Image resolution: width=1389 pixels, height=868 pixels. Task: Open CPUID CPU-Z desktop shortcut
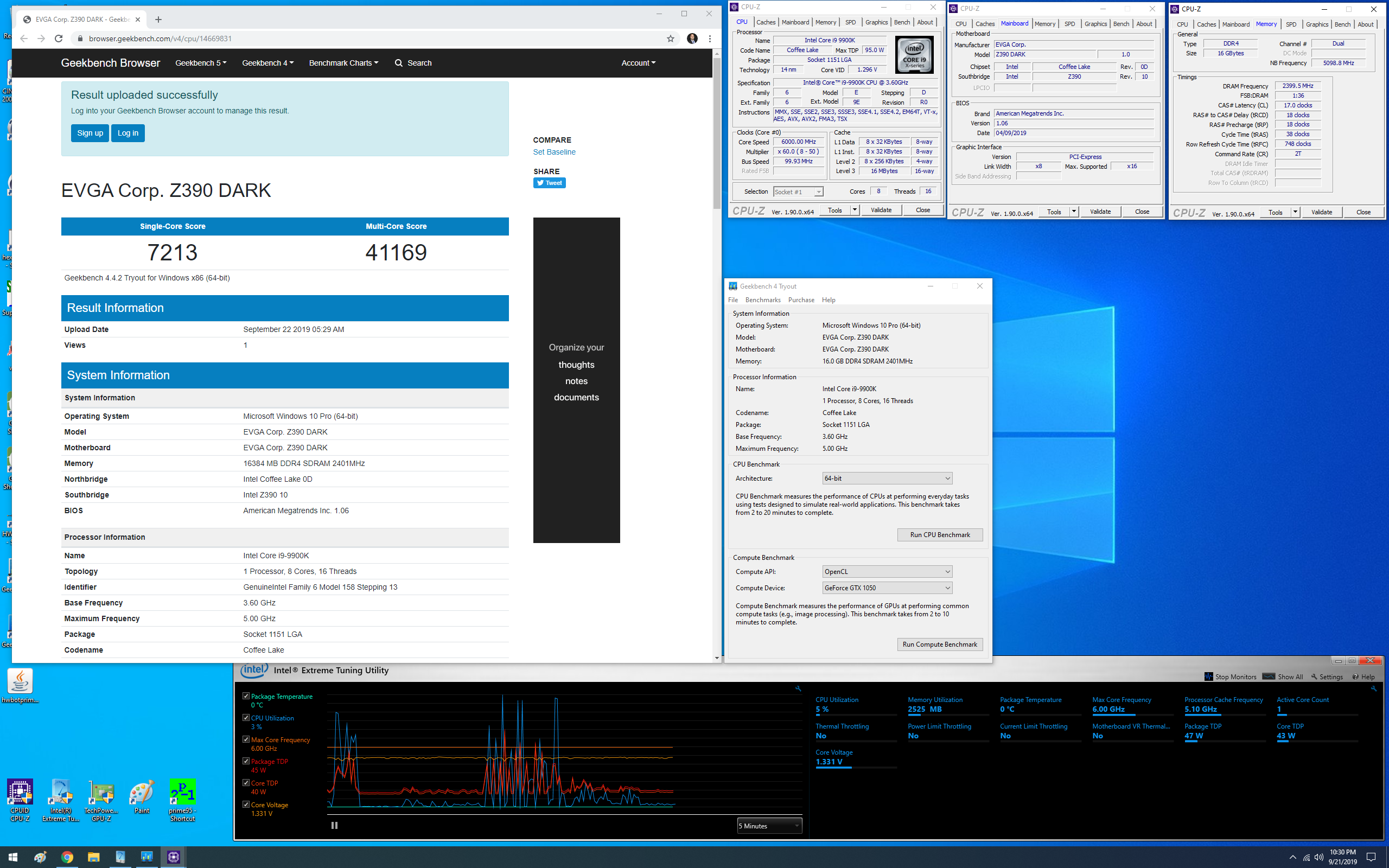20,800
